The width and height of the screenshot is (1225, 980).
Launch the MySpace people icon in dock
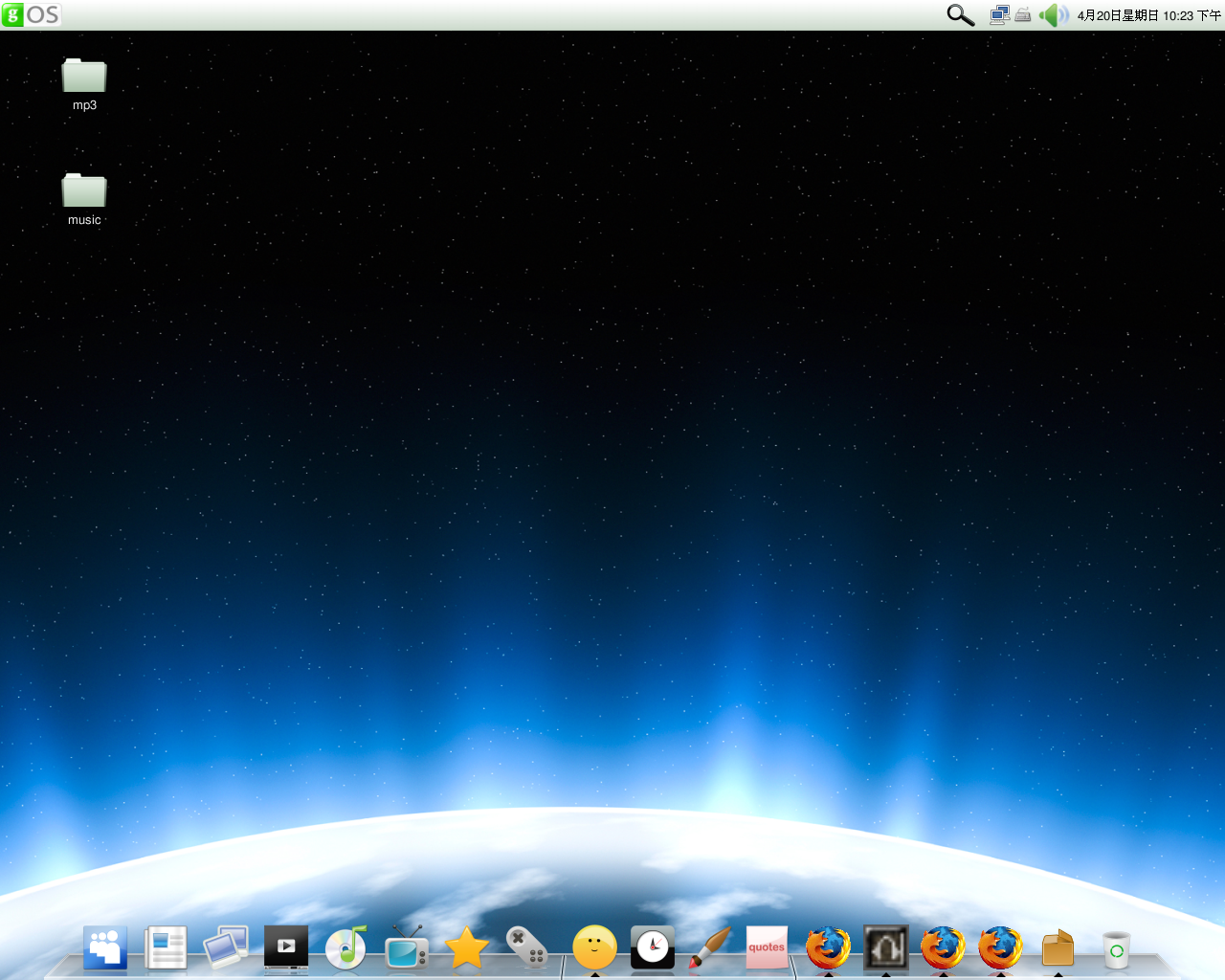(105, 948)
